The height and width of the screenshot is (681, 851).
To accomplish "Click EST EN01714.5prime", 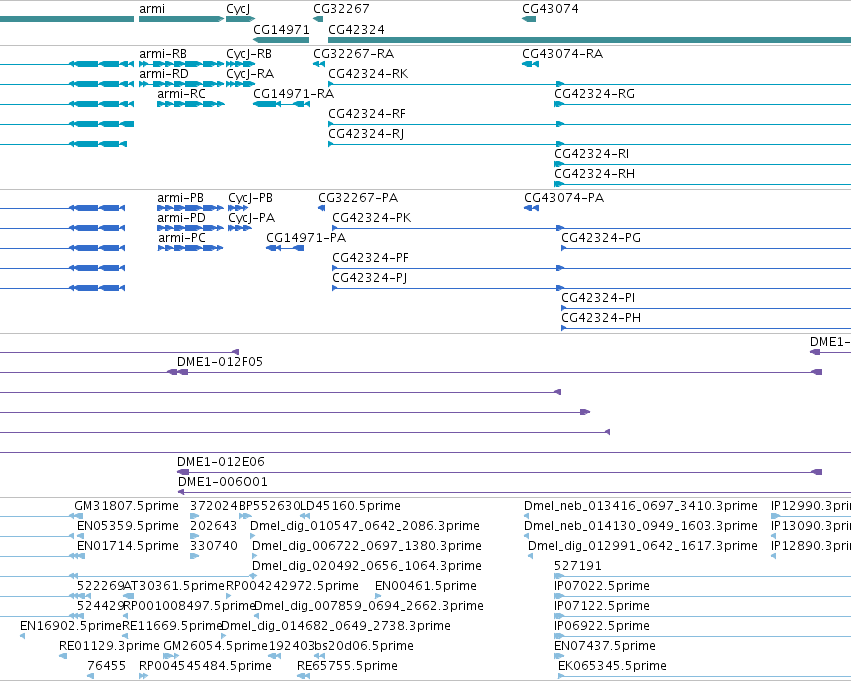I will tap(128, 546).
